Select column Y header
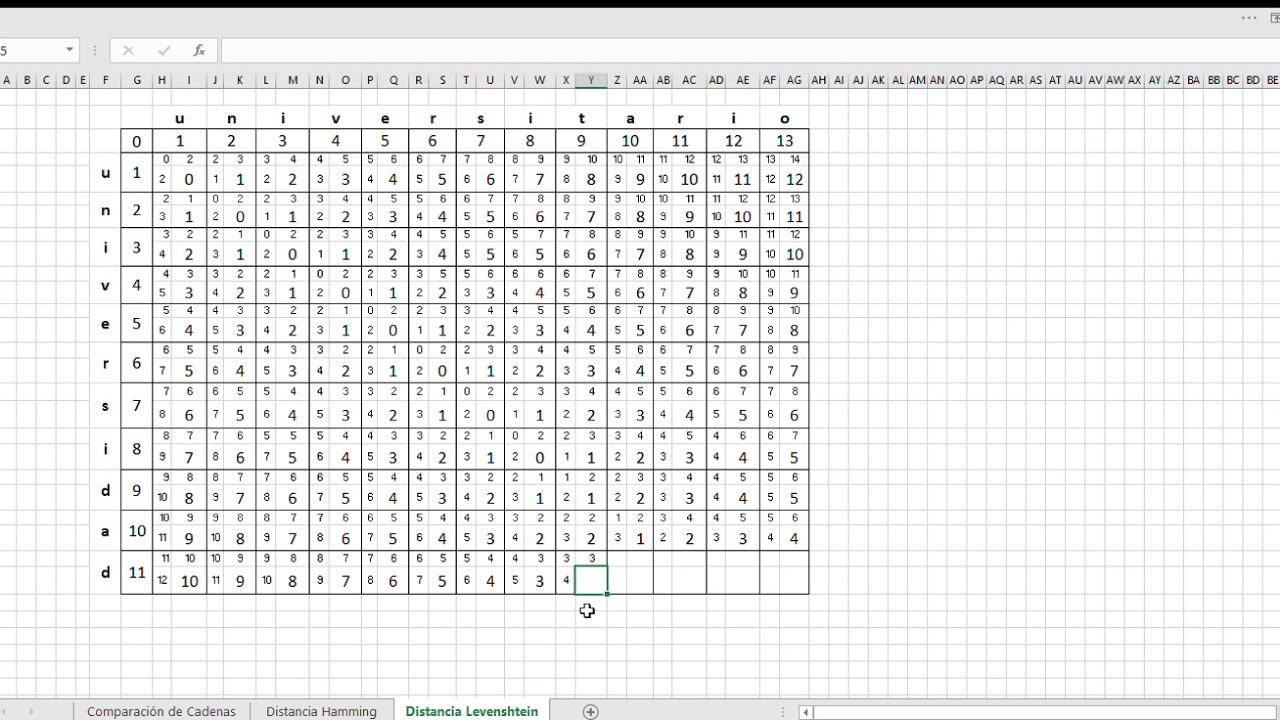The image size is (1280, 720). click(591, 80)
